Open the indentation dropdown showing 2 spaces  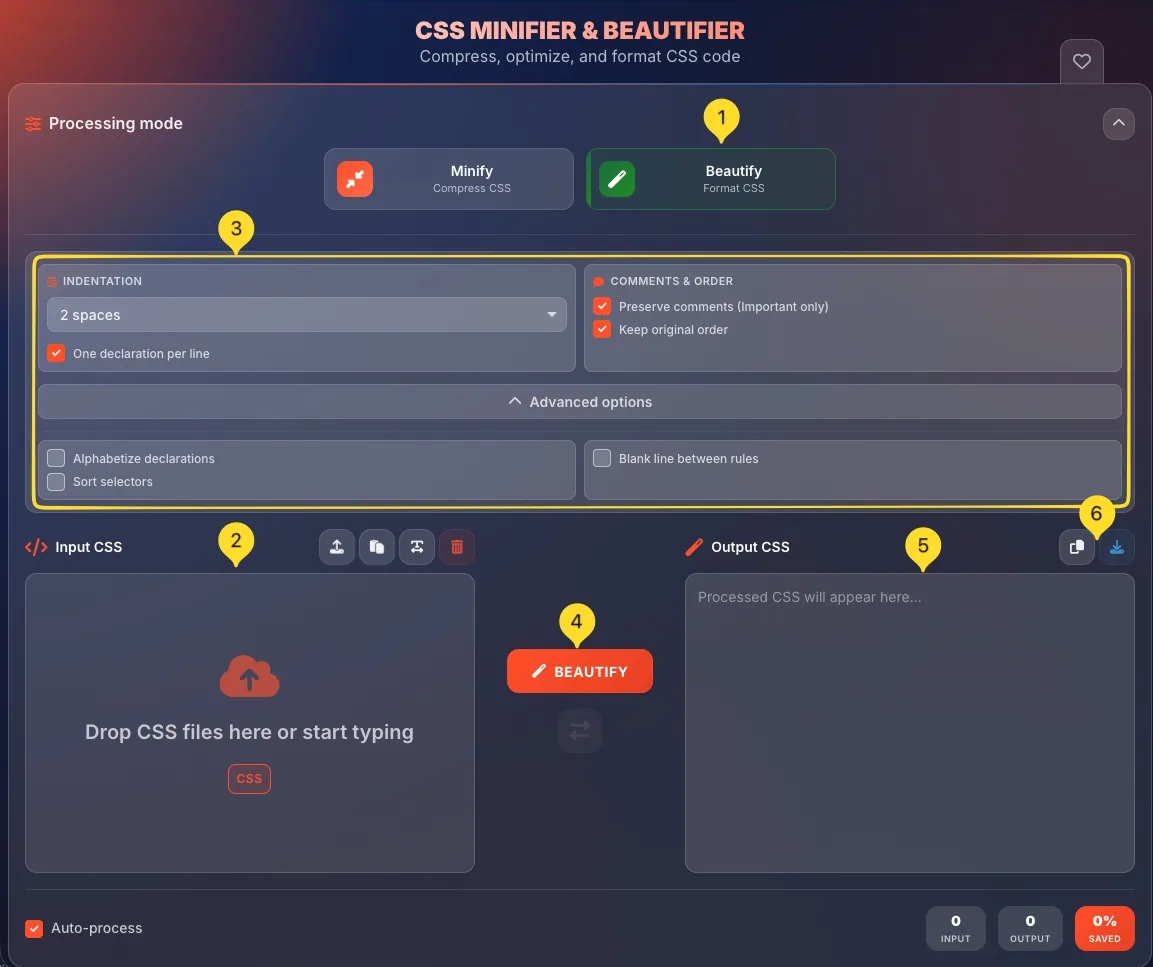306,314
